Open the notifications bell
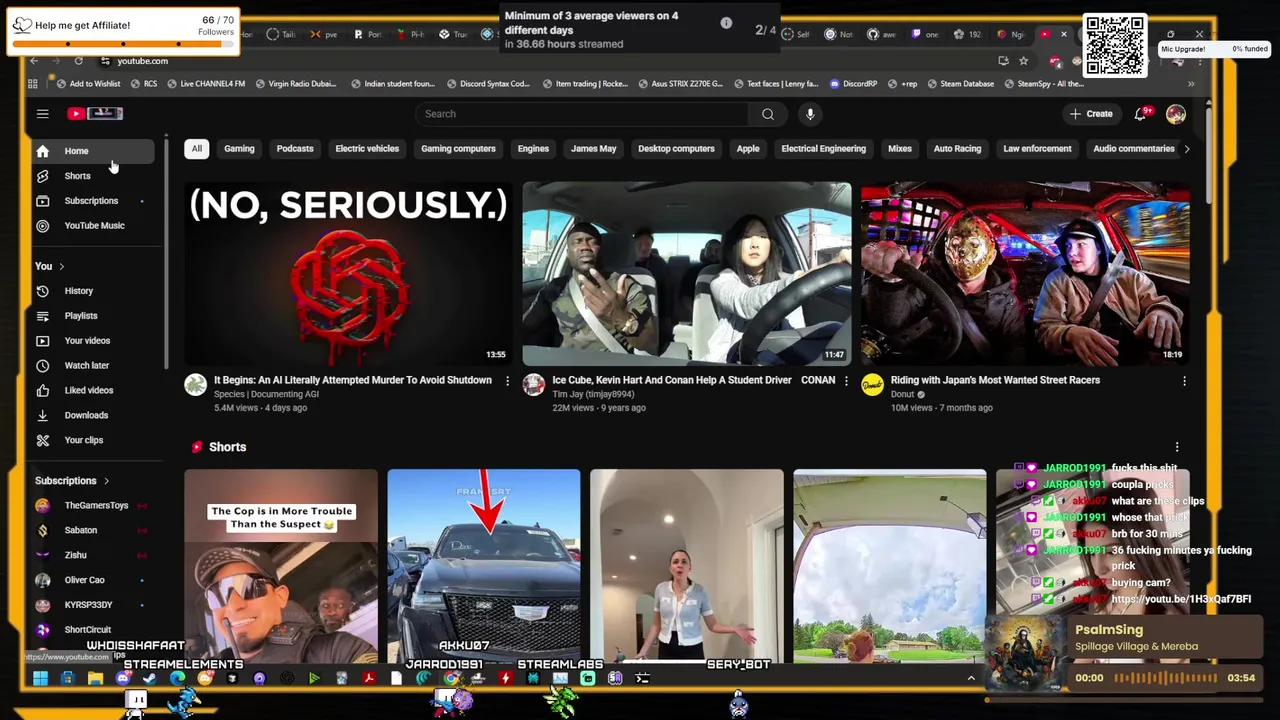Screen dimensions: 1280x720 coord(1140,114)
